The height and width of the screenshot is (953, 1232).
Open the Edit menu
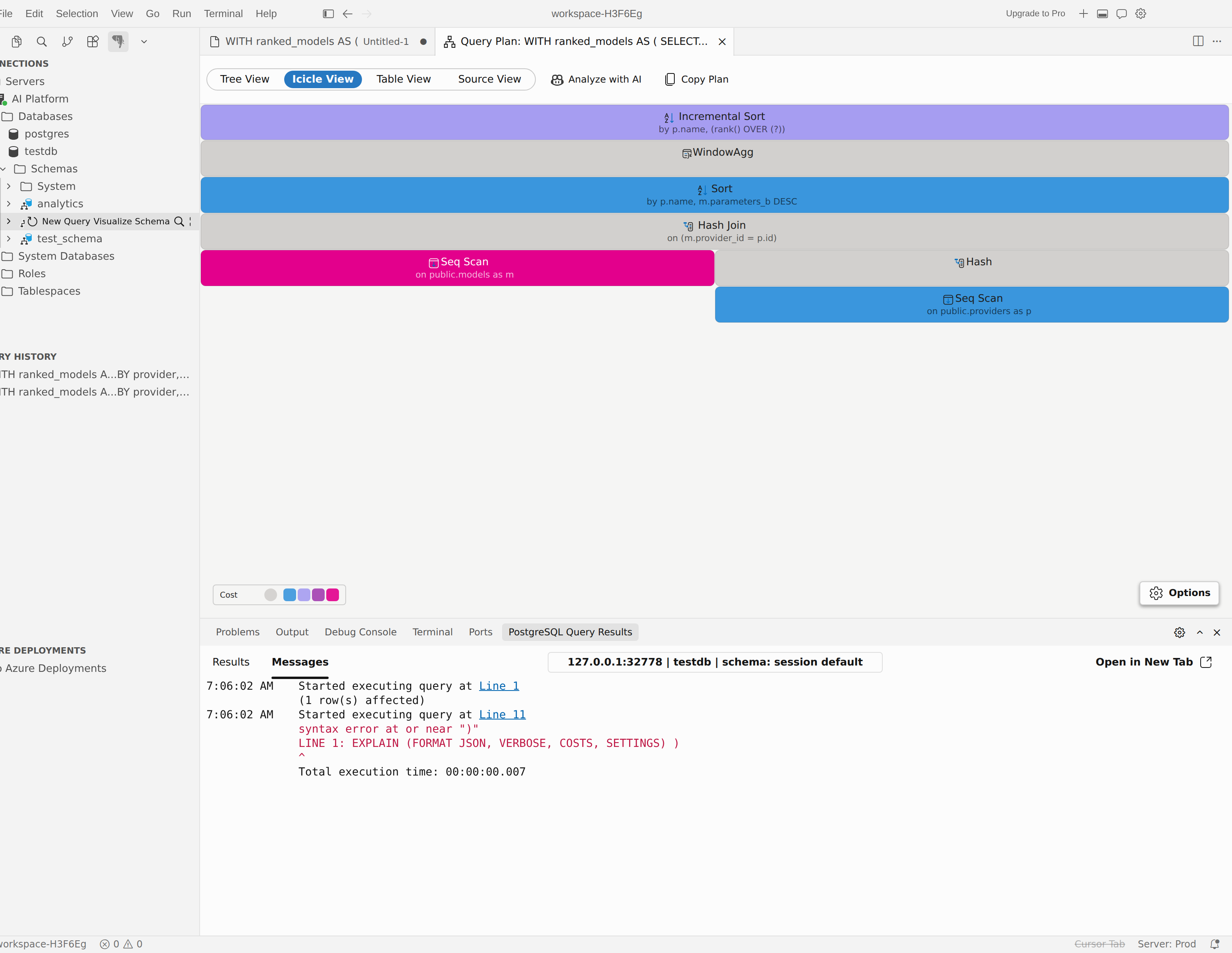(x=34, y=14)
